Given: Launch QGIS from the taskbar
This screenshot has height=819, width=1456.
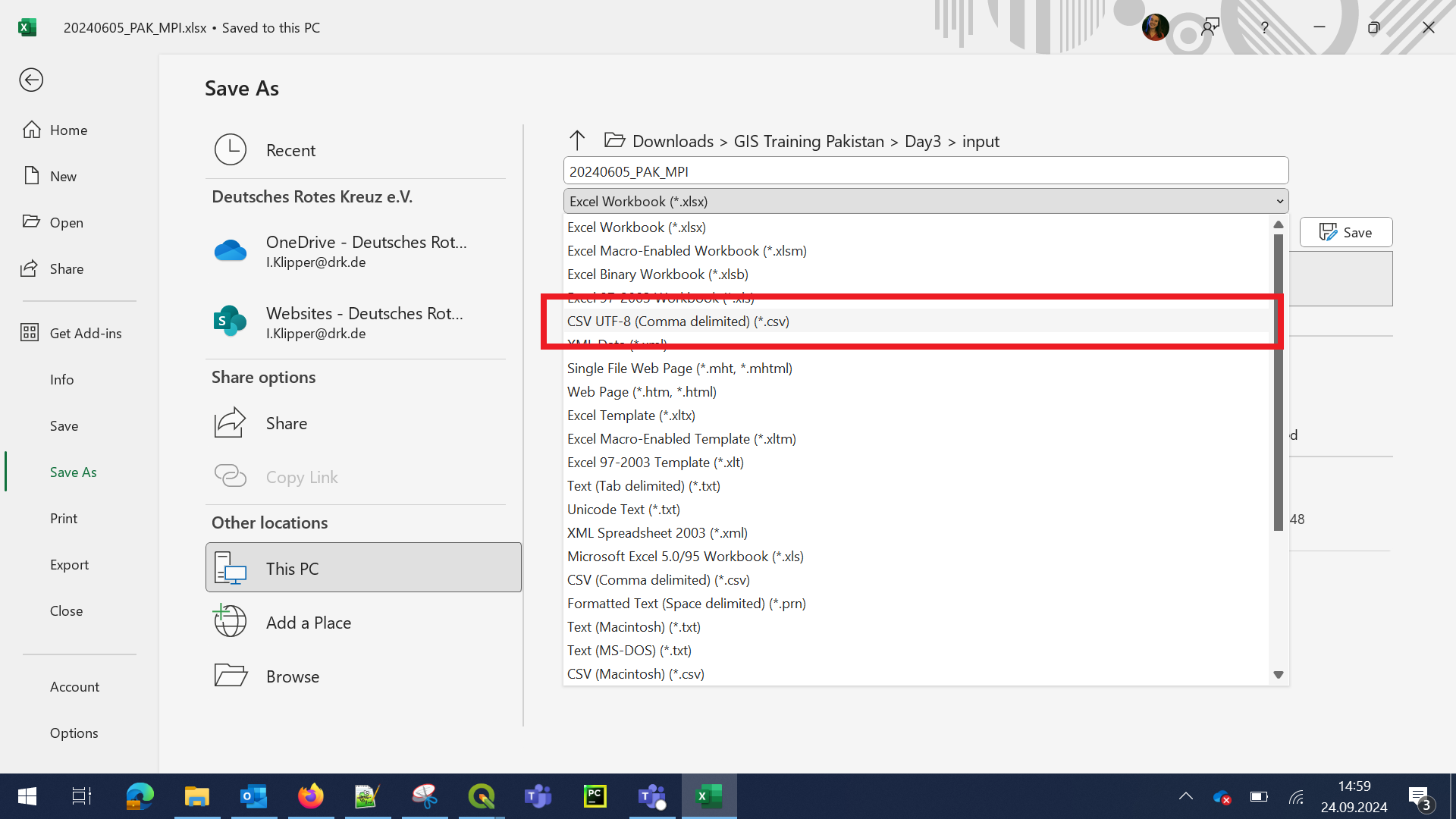Looking at the screenshot, I should [x=481, y=796].
